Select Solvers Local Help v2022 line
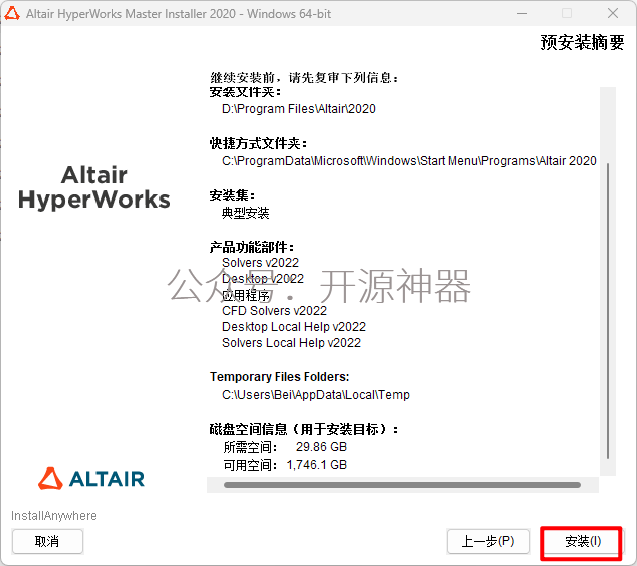Screen dimensions: 637x566 pos(291,343)
